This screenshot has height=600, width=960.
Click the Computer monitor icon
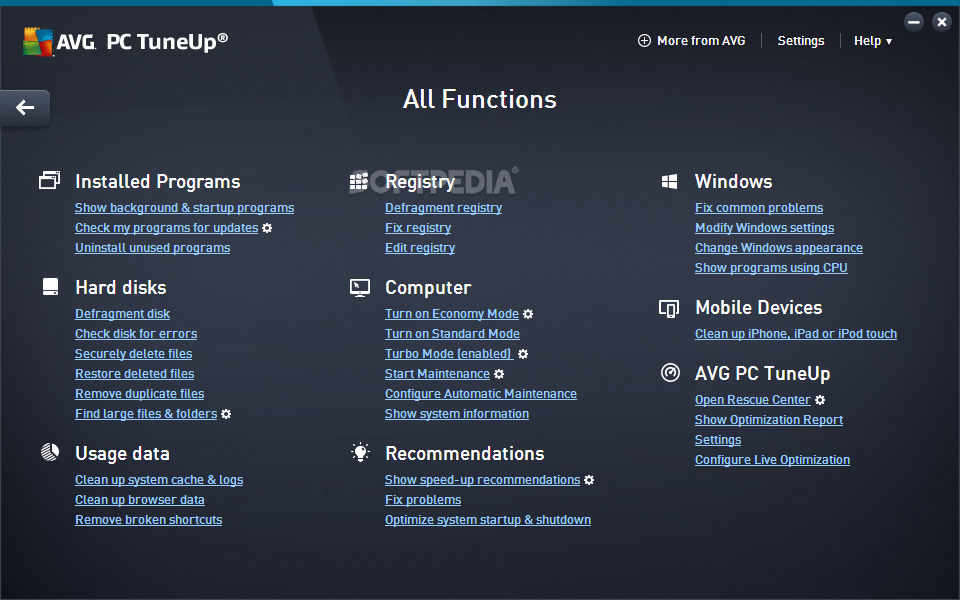click(359, 287)
